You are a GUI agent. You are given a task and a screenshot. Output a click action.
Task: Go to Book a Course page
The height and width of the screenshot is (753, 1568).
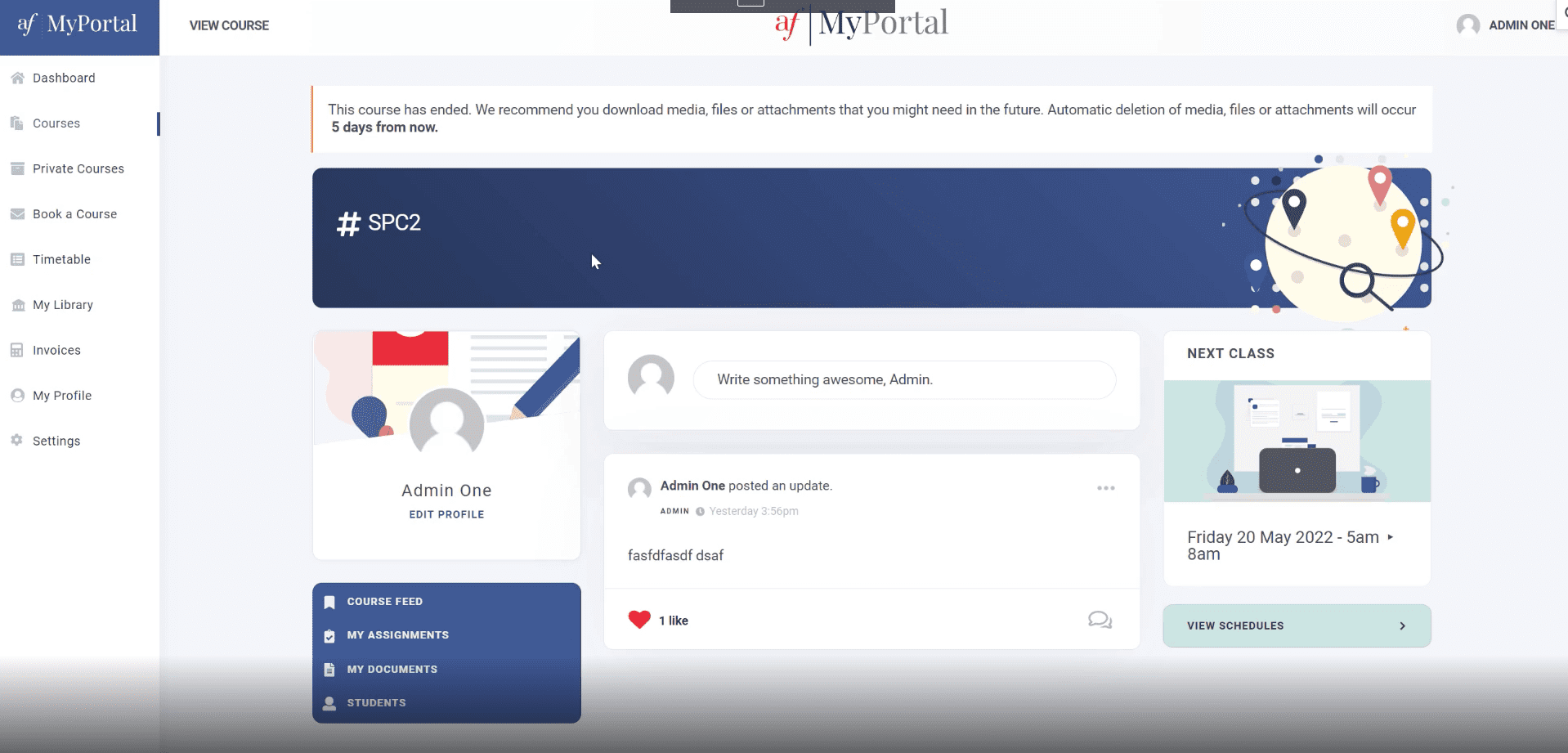click(74, 214)
